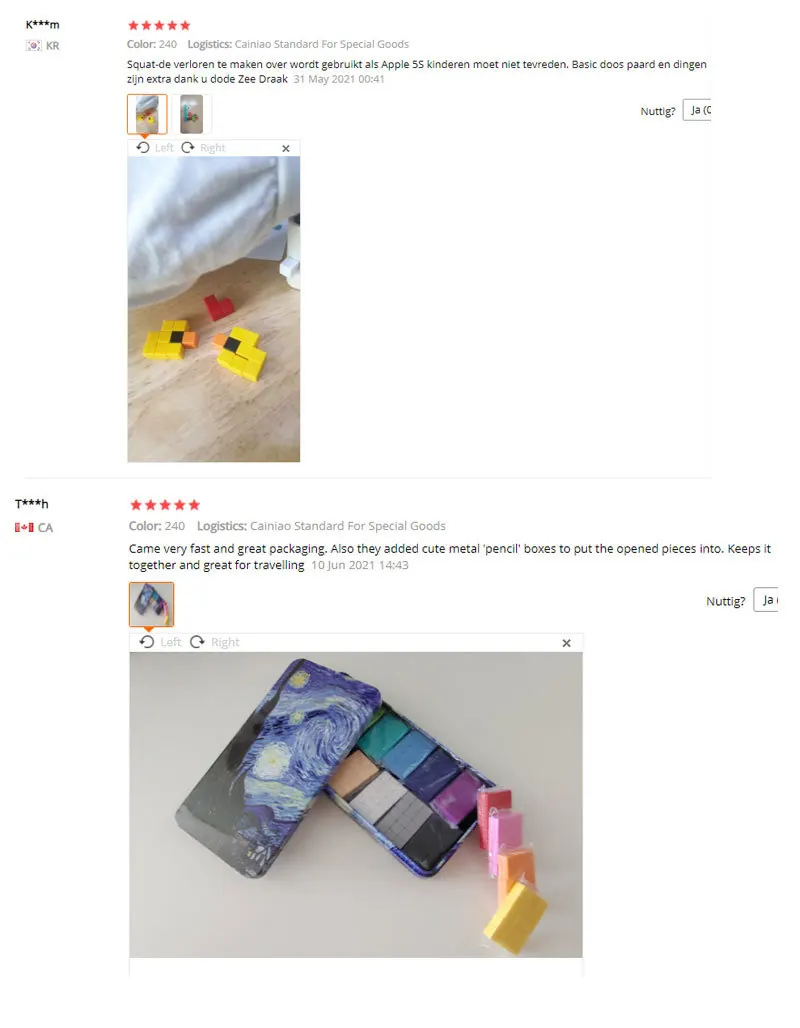800x1028 pixels.
Task: Mark T***h's review as helpful with Ja
Action: pyautogui.click(x=766, y=600)
